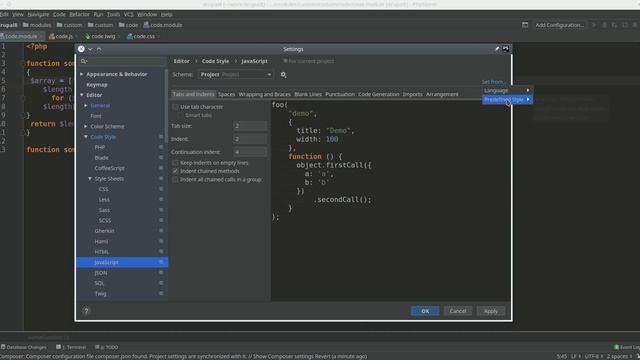Click the project layout icon beside Add Configuration
The image size is (640, 360).
pos(525,25)
